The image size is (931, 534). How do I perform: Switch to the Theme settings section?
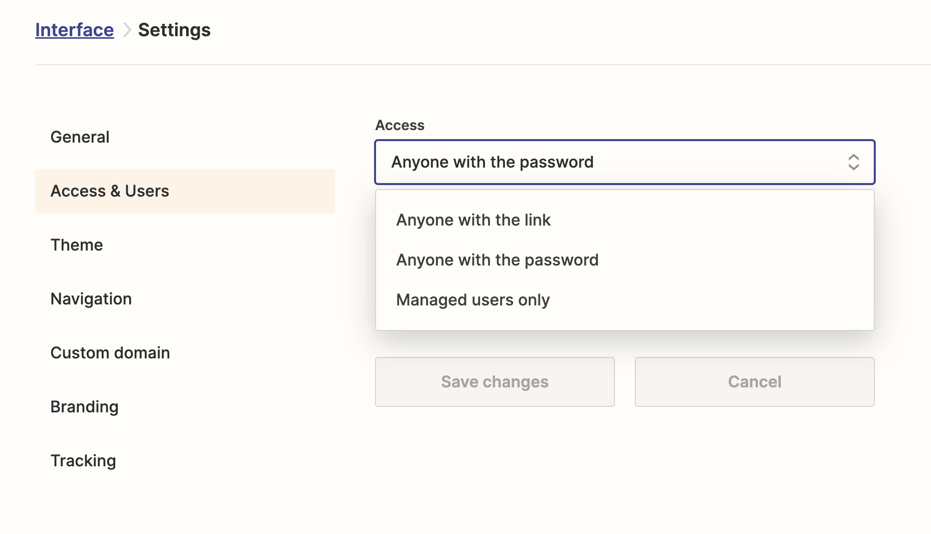[77, 245]
